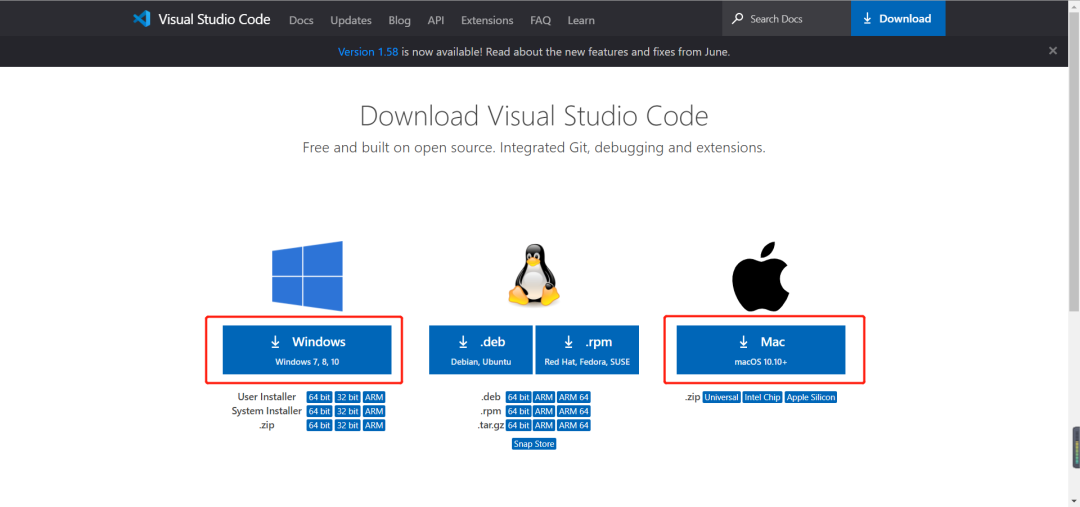
Task: Download the .rpm package button
Action: pyautogui.click(x=587, y=350)
